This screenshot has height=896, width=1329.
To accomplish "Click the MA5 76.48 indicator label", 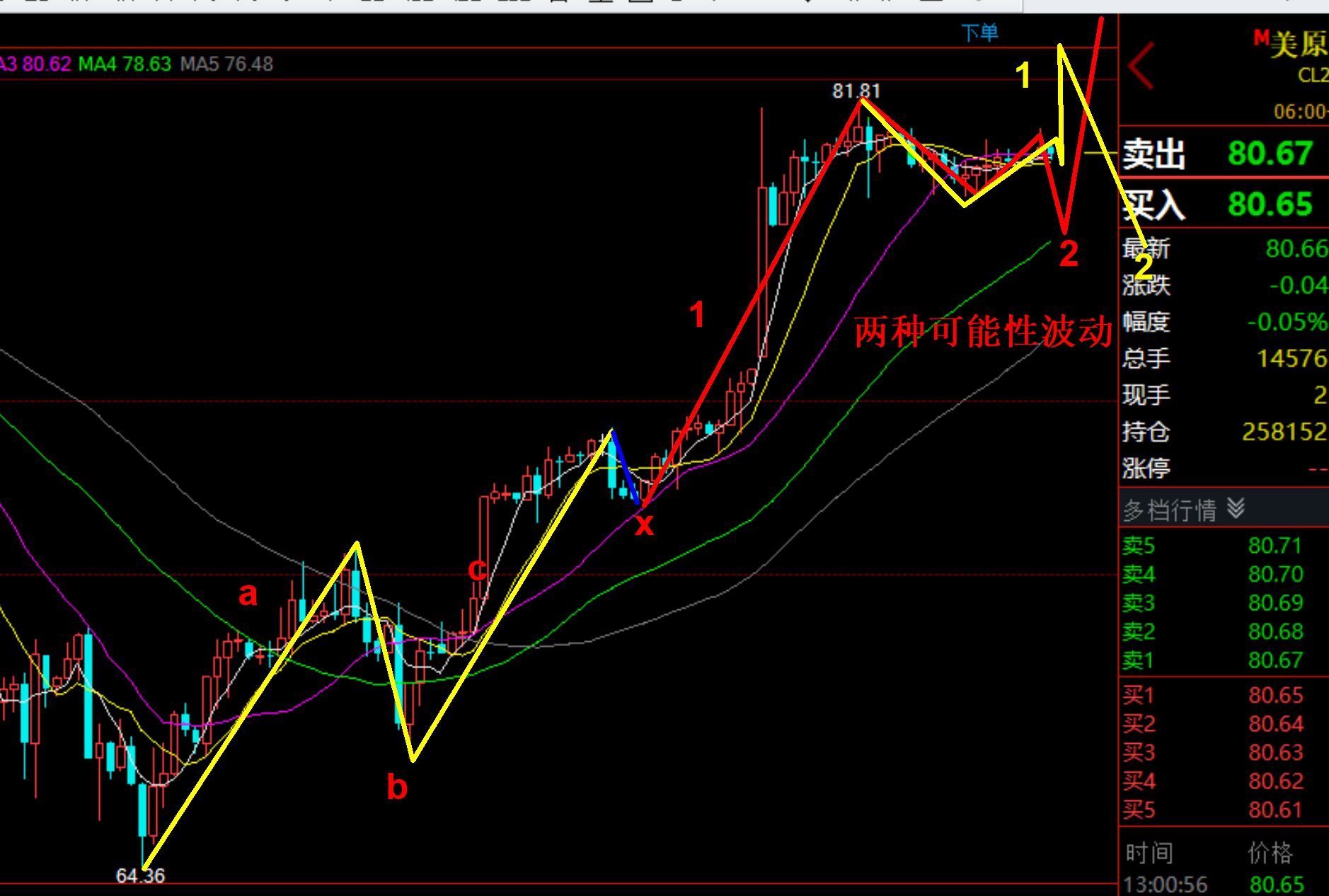I will [x=226, y=64].
